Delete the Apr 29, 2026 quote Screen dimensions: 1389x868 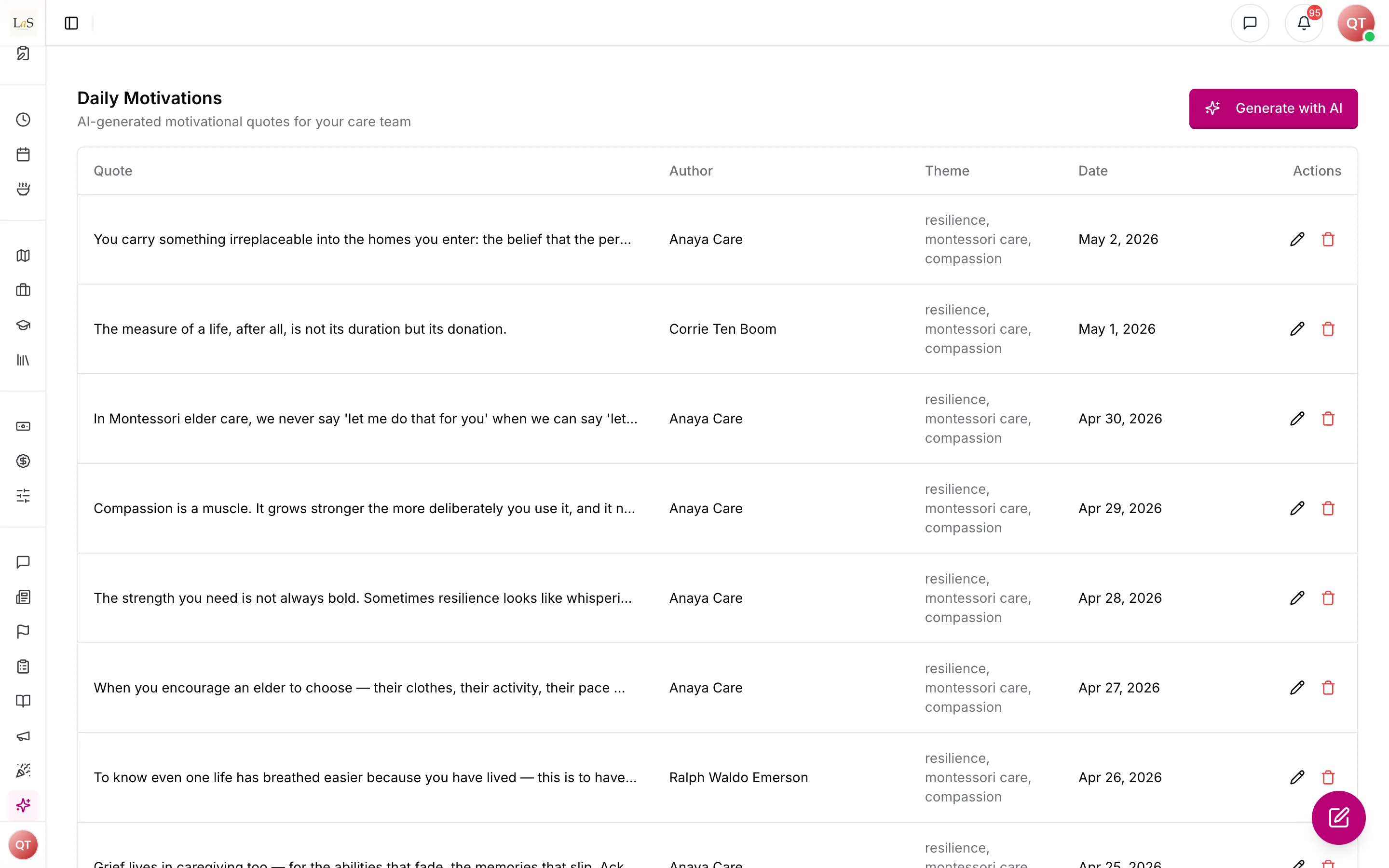(x=1328, y=509)
